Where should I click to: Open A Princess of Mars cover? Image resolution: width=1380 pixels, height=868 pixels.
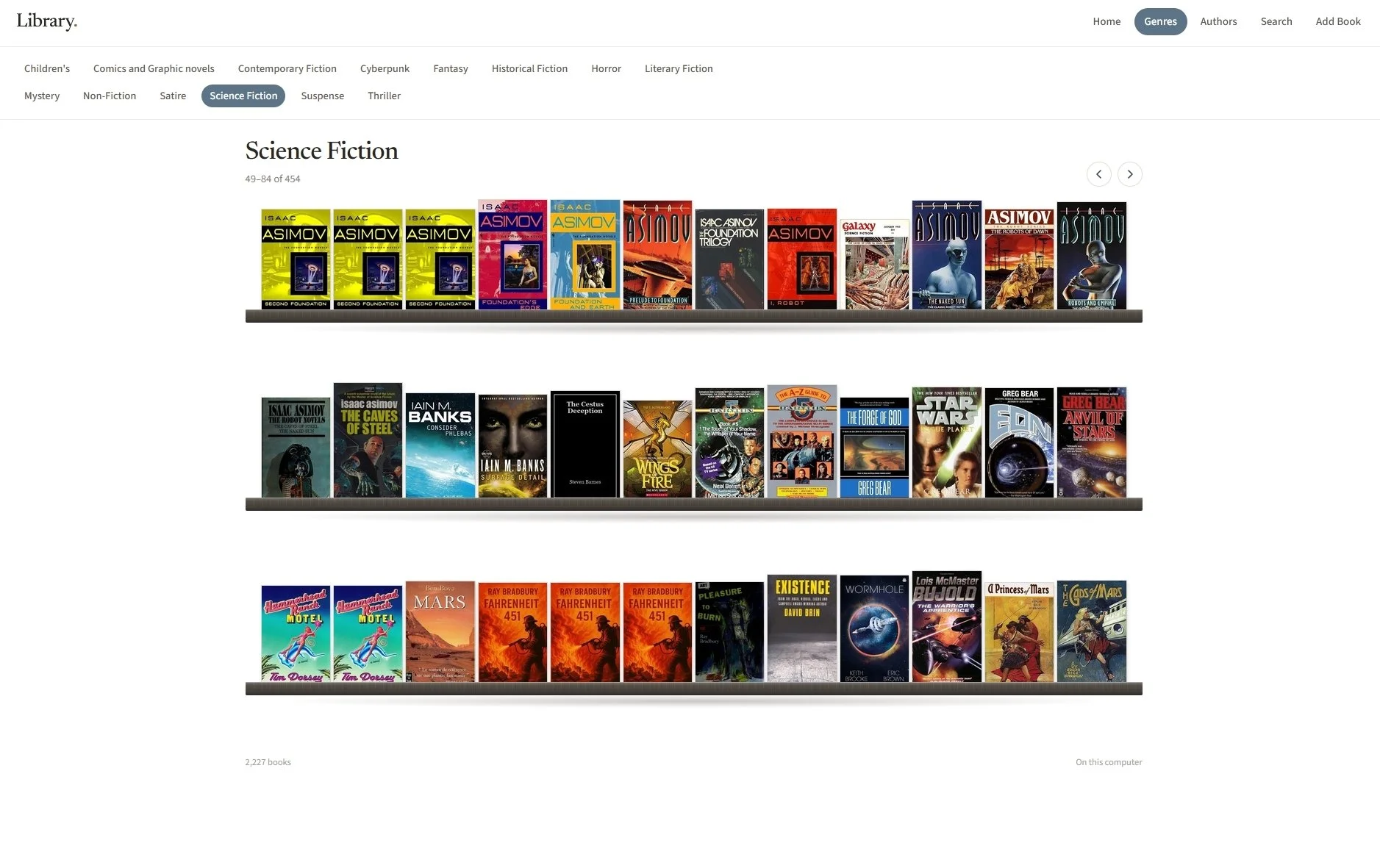(x=1019, y=631)
